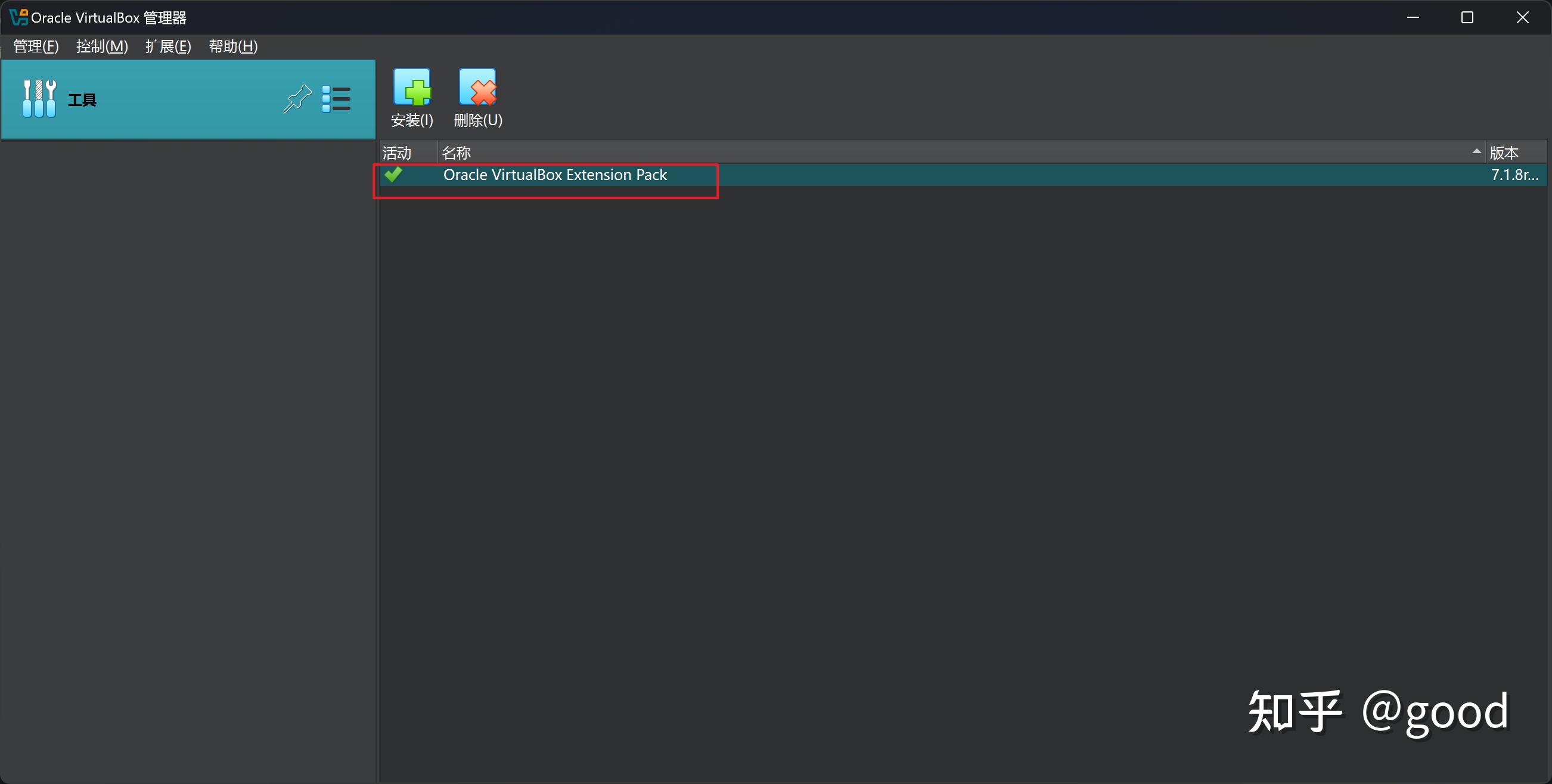Select the 工具 wrench tools icon in sidebar
Image resolution: width=1552 pixels, height=784 pixels.
tap(39, 98)
